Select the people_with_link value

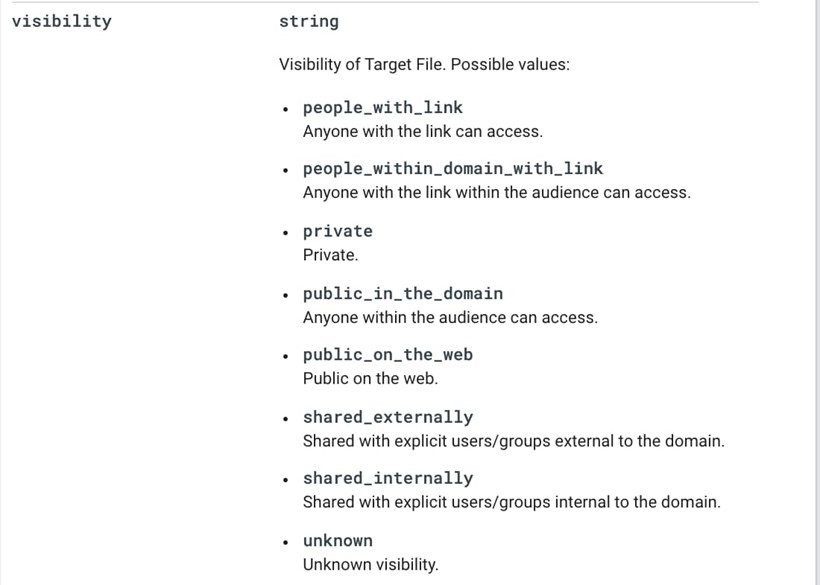[x=383, y=108]
